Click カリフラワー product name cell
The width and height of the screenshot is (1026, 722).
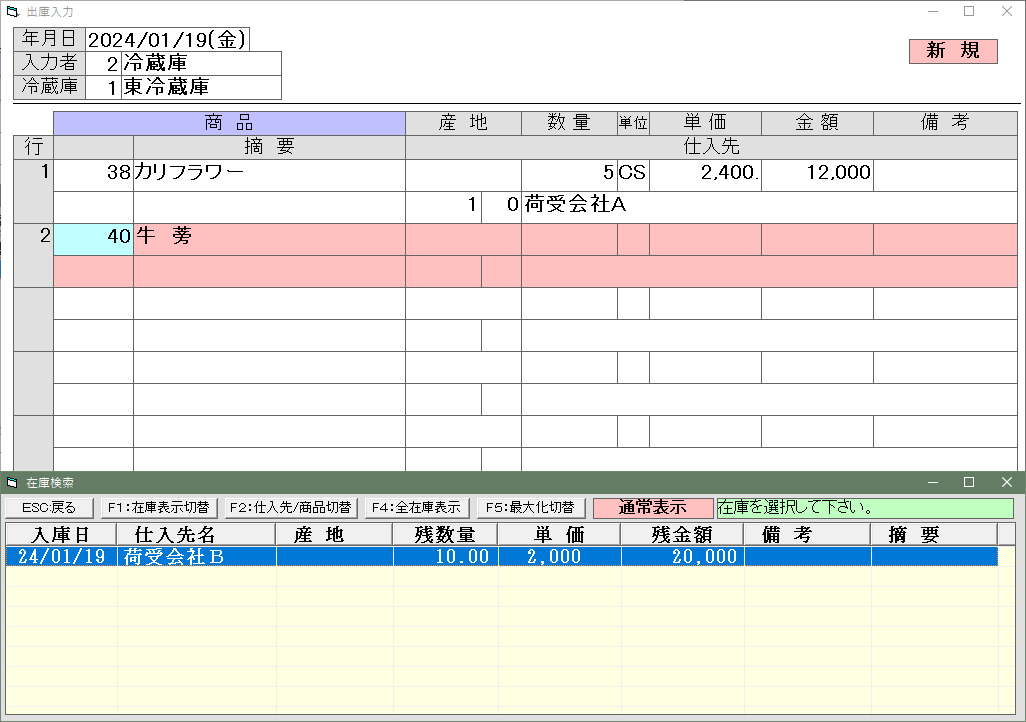268,173
